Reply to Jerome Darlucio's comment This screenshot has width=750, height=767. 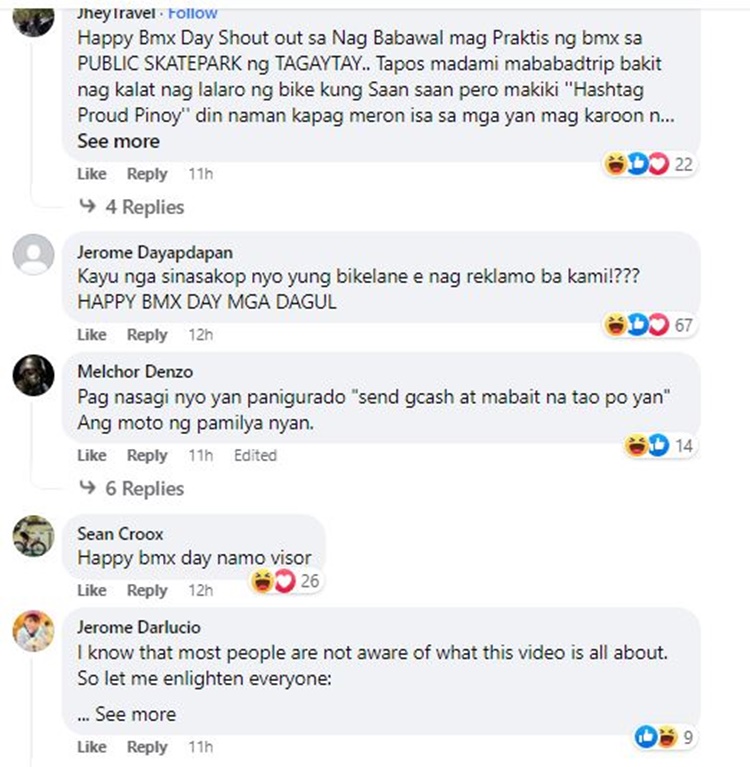click(147, 747)
